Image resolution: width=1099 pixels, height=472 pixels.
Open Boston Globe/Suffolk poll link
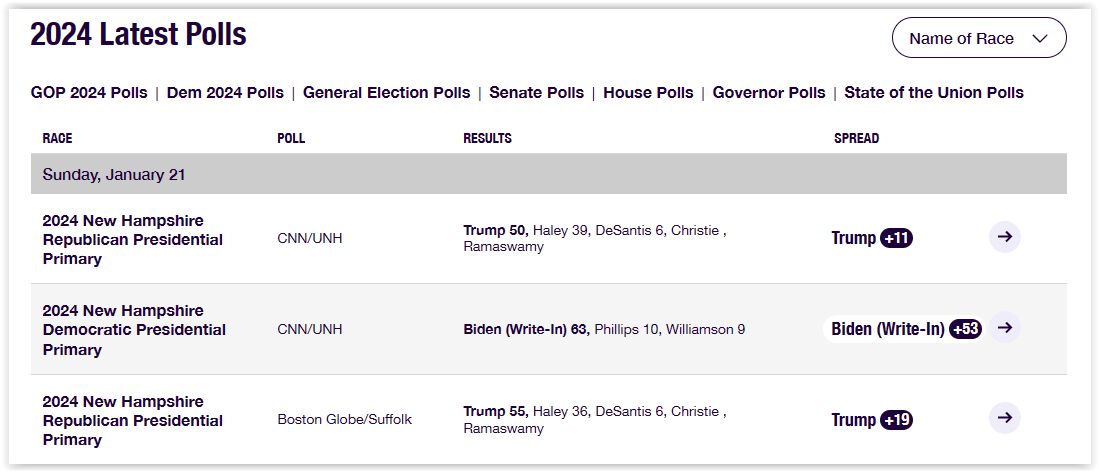344,420
